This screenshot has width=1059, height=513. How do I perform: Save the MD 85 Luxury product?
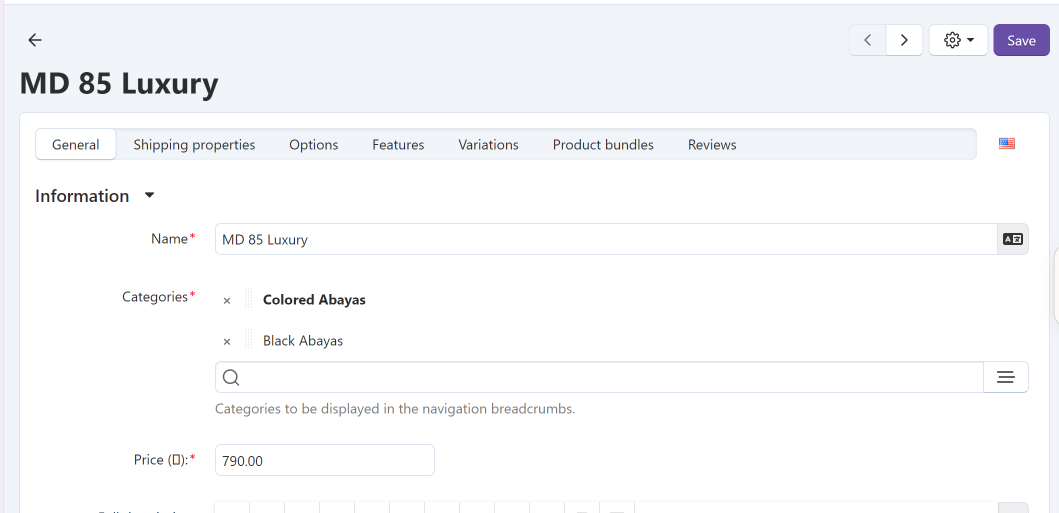pos(1021,40)
